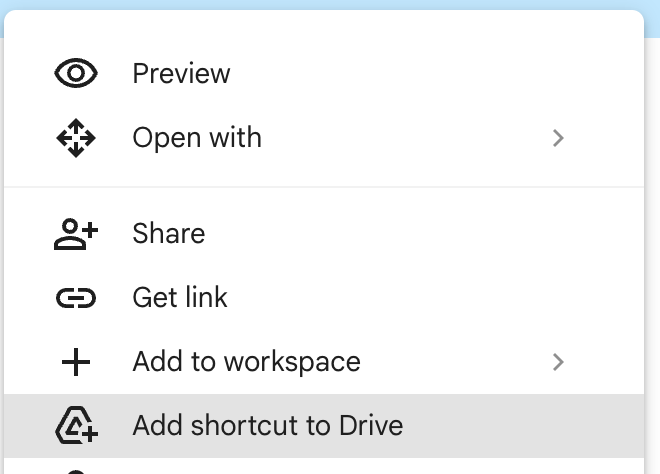
Task: Click the plus icon for Add to workspace
Action: (x=76, y=362)
